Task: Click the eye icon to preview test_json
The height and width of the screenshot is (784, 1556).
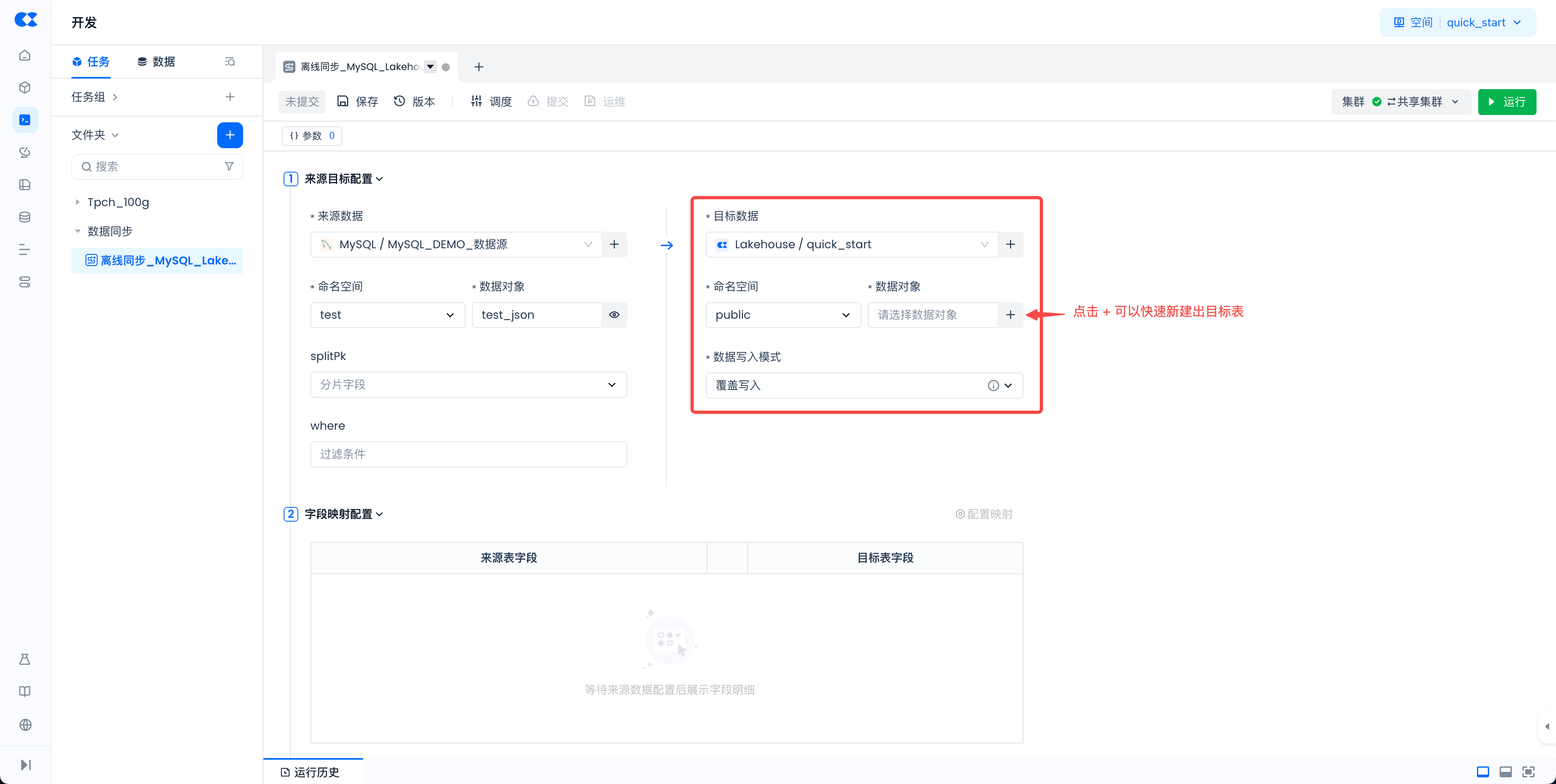Action: tap(614, 315)
